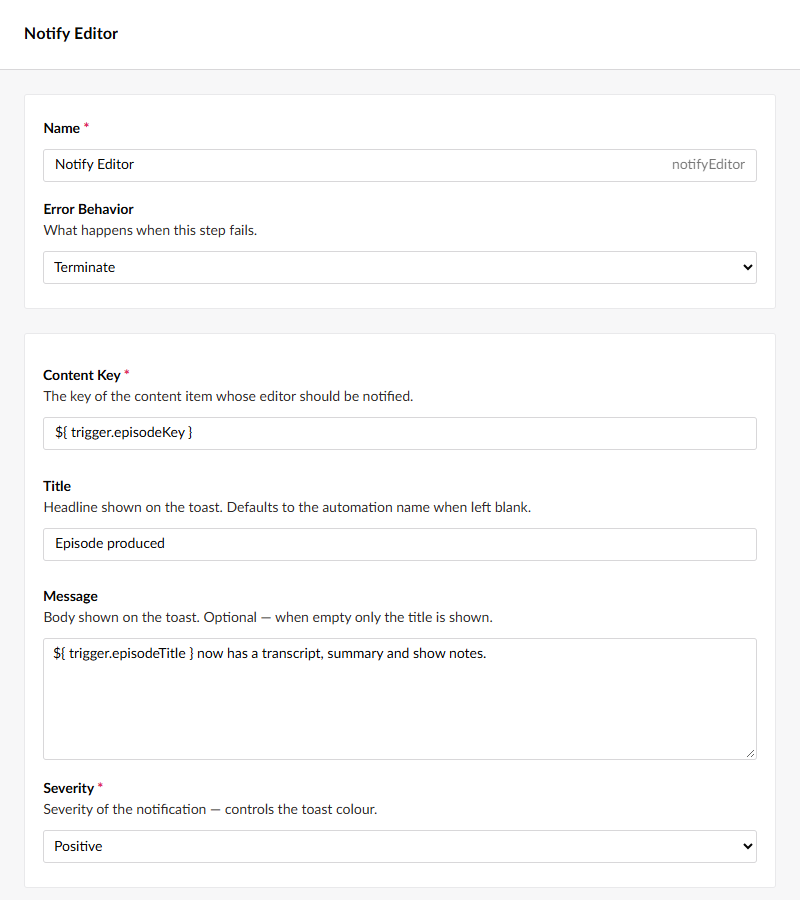Open the Severity dropdown showing Positive
The height and width of the screenshot is (900, 800).
click(399, 846)
